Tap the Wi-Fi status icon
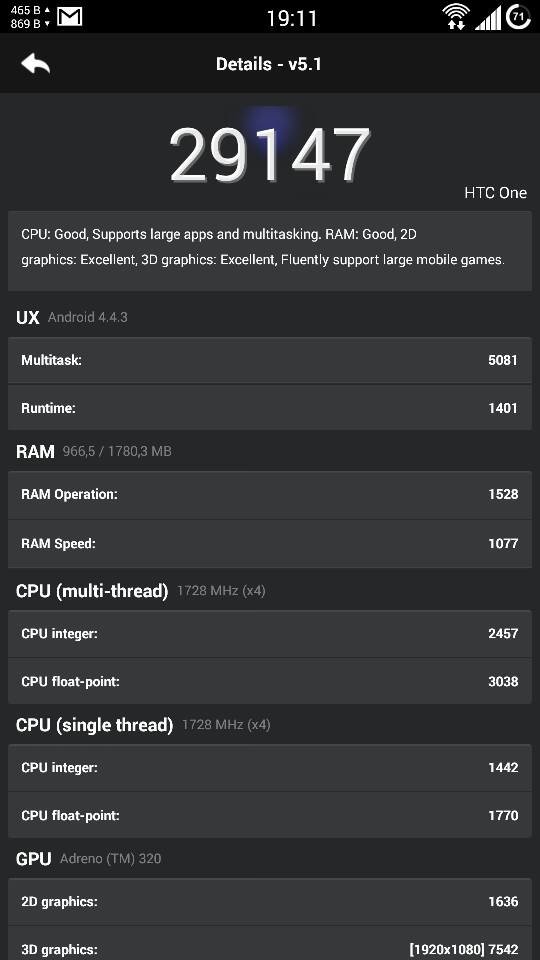540x960 pixels. [x=457, y=17]
